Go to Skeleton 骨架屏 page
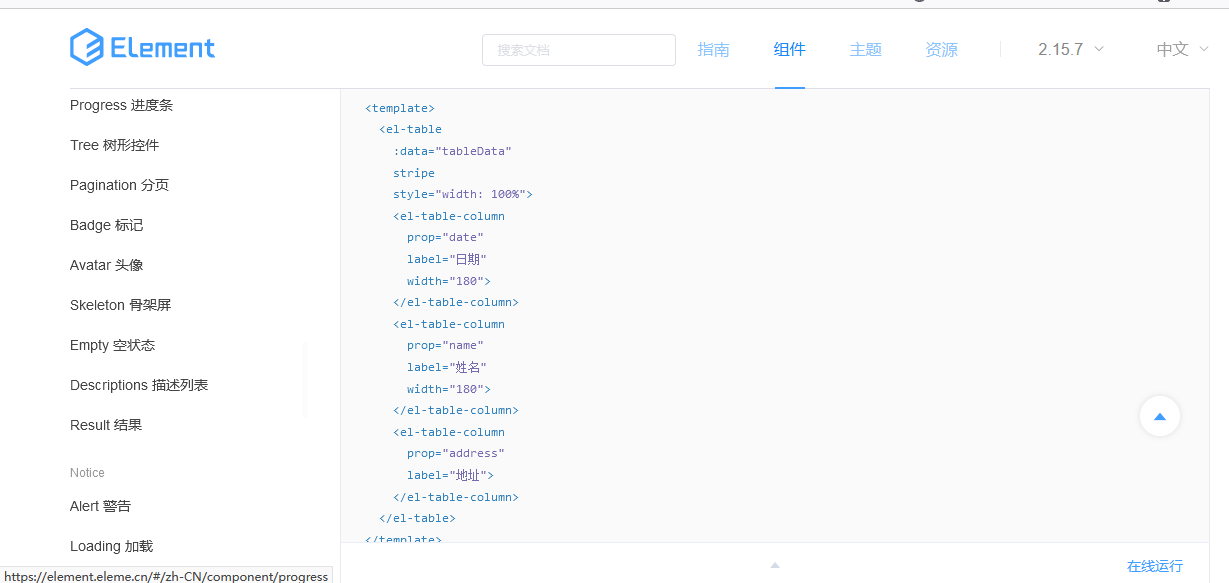Image resolution: width=1229 pixels, height=583 pixels. point(120,305)
